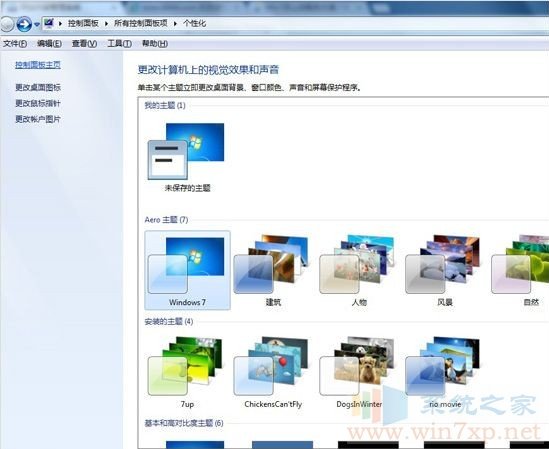Viewport: 549px width, 449px height.
Task: Open the 工具(T) menu
Action: pyautogui.click(x=119, y=43)
